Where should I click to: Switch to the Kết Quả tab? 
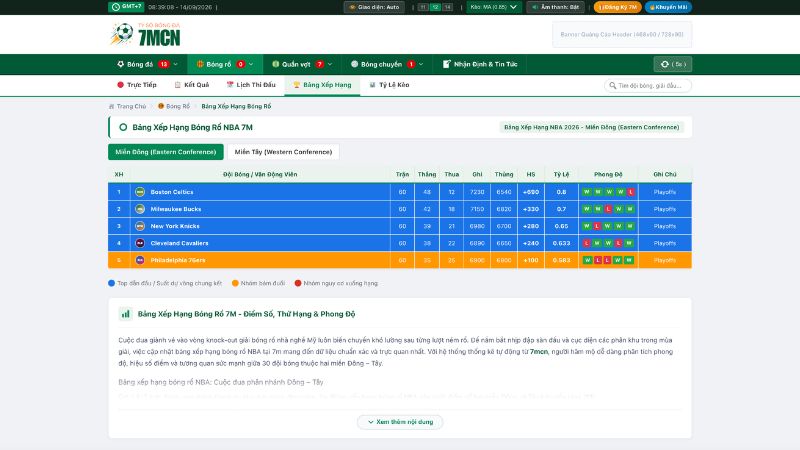click(192, 85)
